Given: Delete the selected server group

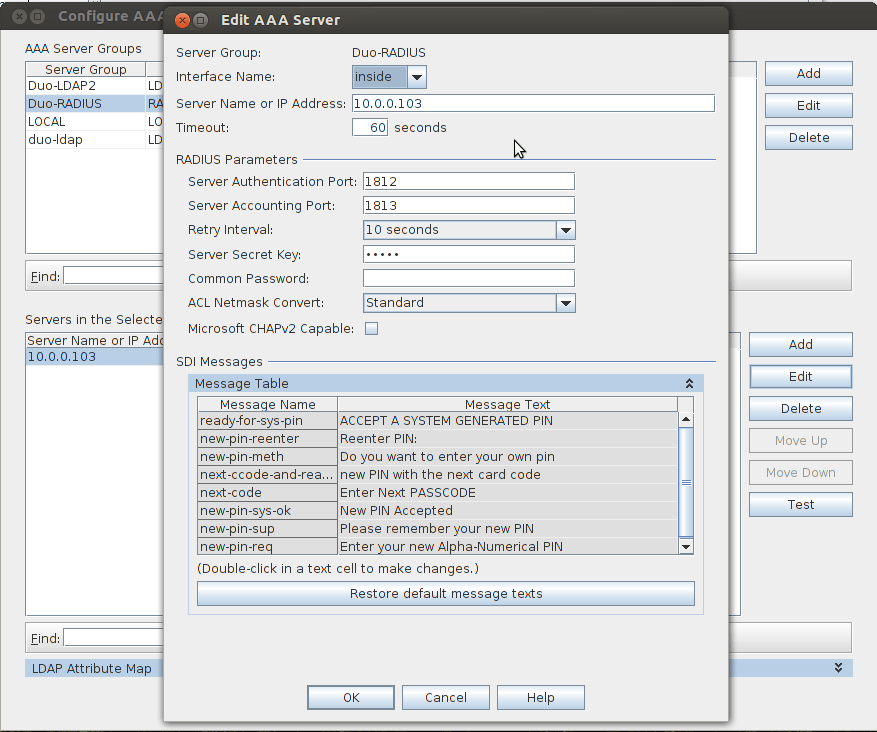Looking at the screenshot, I should click(x=808, y=137).
